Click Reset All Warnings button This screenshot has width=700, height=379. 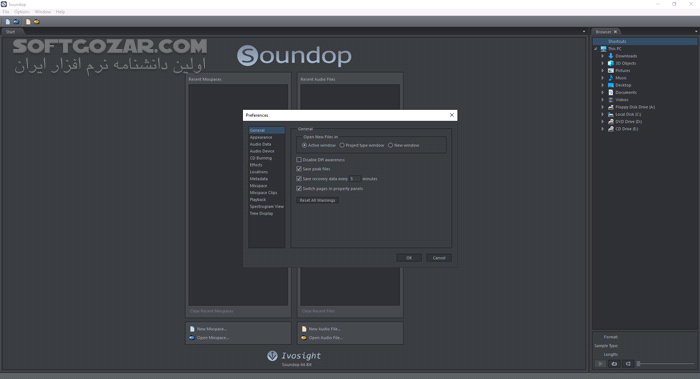(x=317, y=200)
